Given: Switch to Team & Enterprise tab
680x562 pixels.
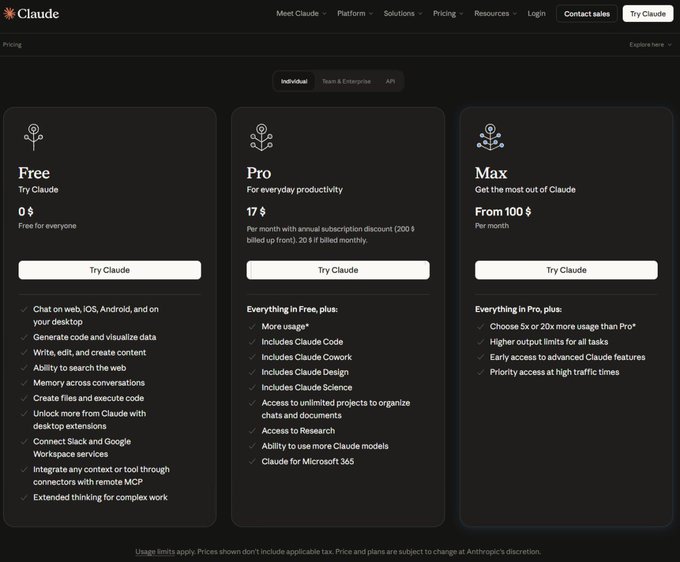Looking at the screenshot, I should pos(346,81).
